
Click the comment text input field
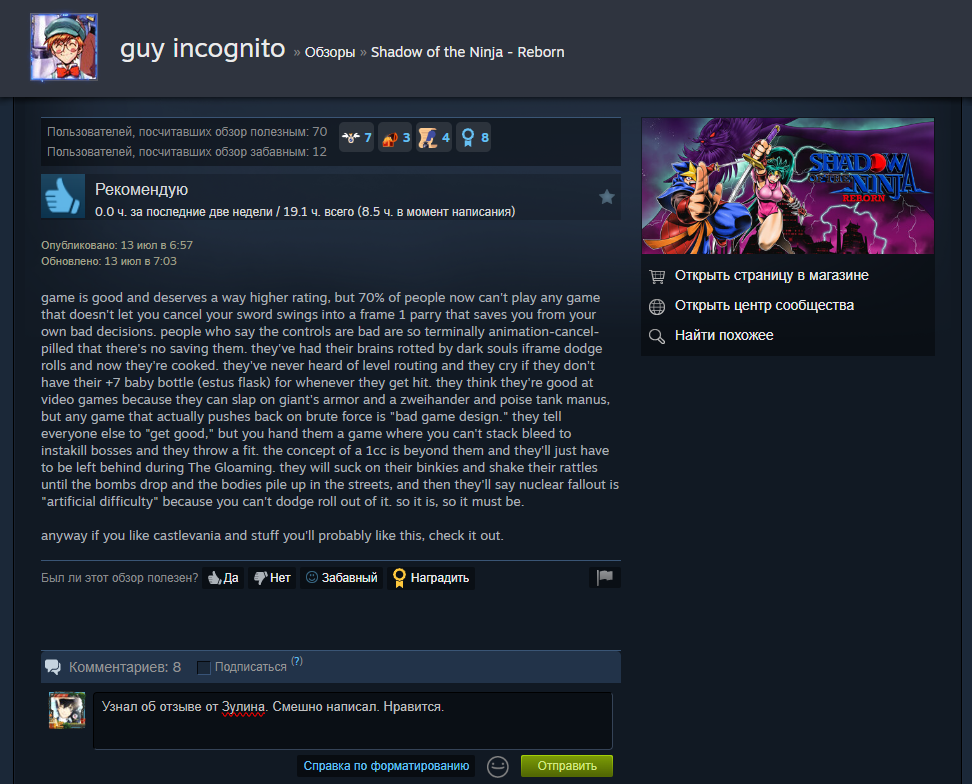click(x=353, y=721)
